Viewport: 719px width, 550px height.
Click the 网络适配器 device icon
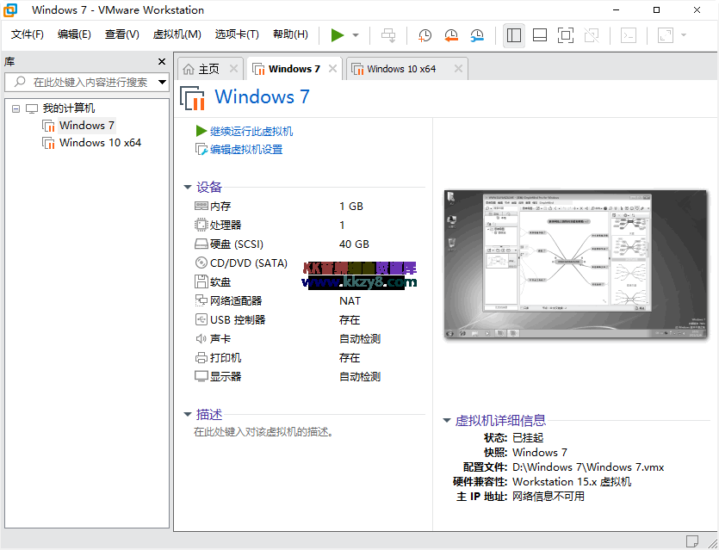[x=201, y=300]
